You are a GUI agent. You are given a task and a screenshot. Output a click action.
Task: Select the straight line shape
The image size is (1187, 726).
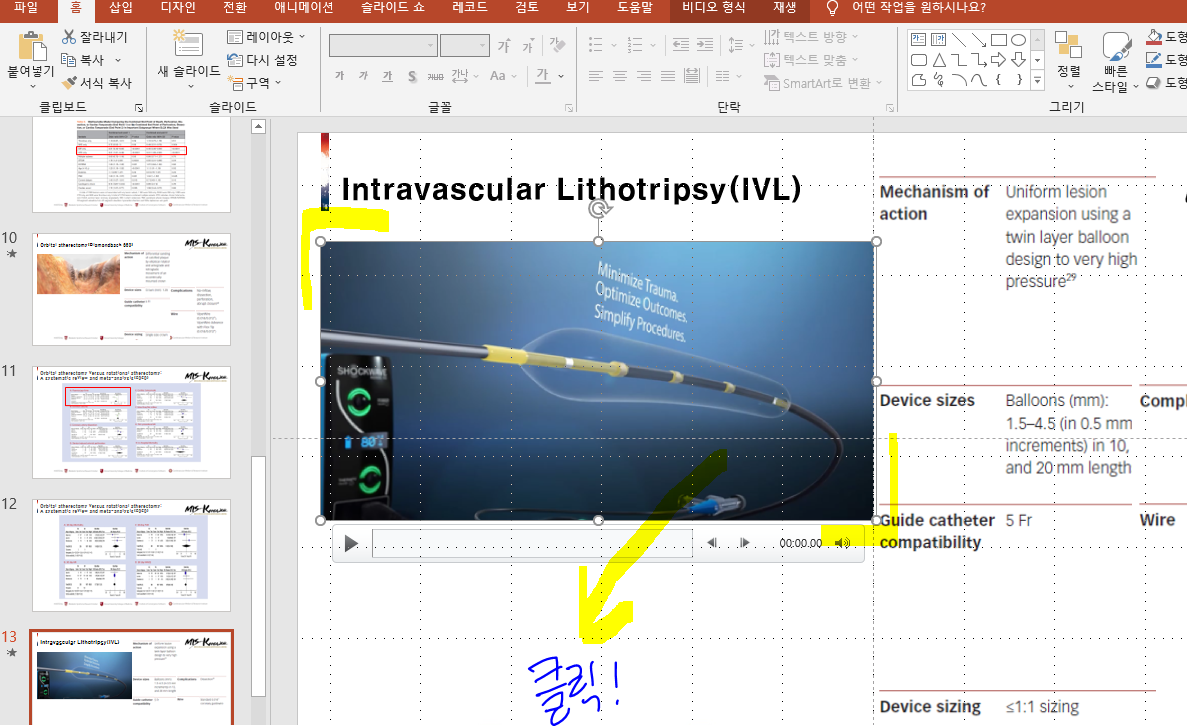click(x=958, y=39)
